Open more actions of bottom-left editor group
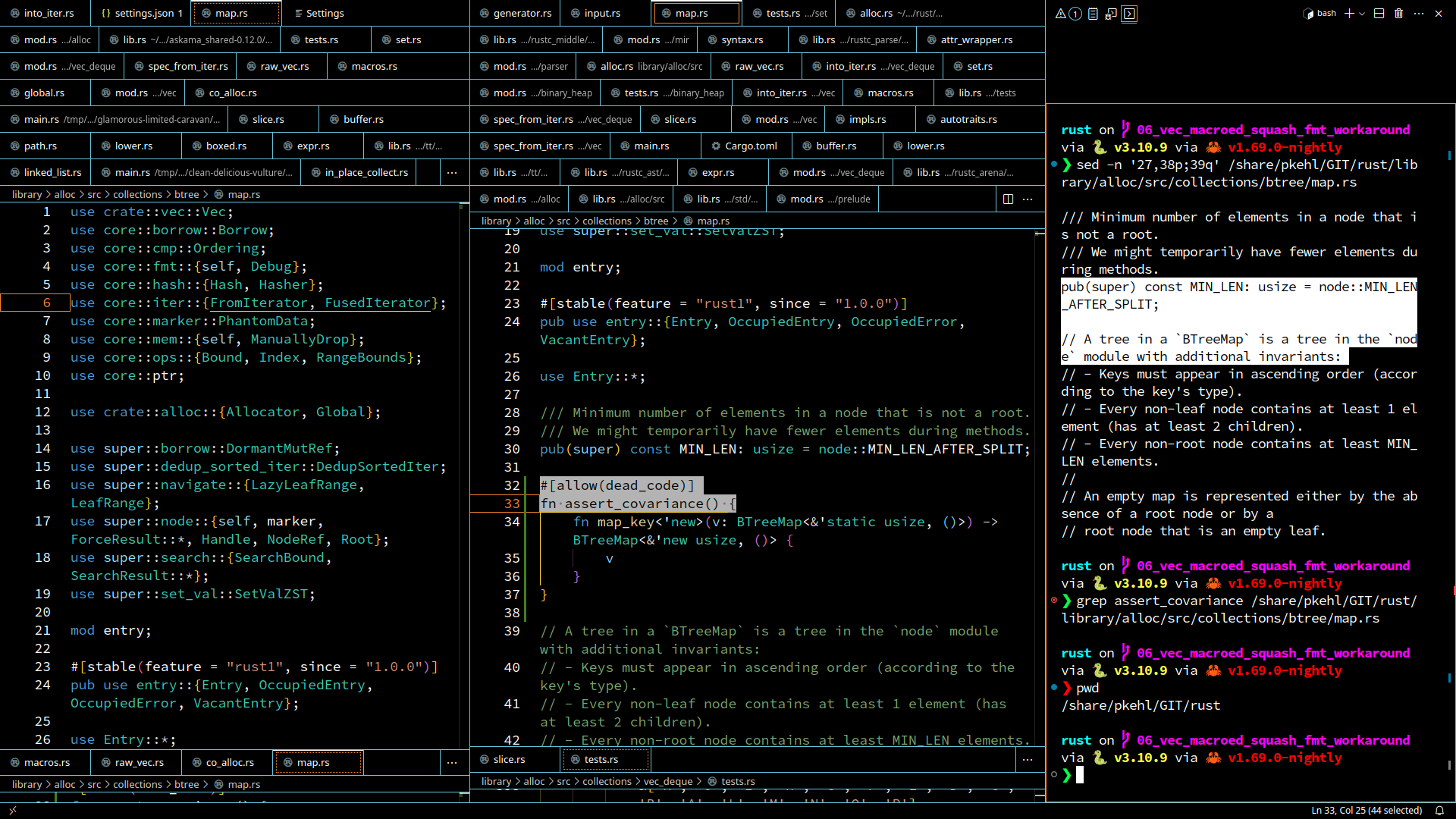 (452, 762)
